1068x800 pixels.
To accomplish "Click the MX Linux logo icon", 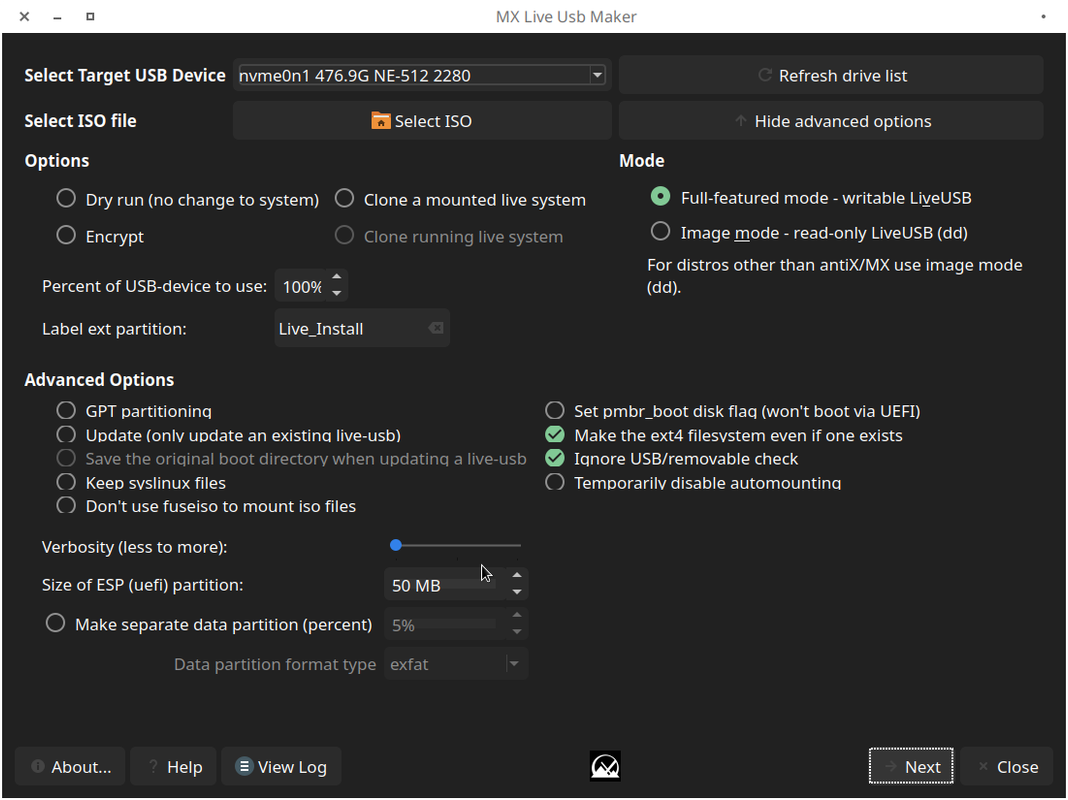I will 605,767.
